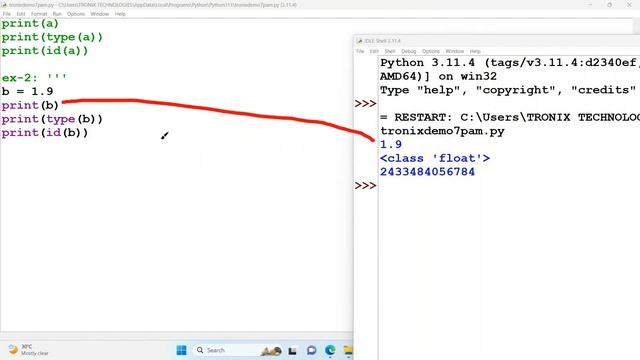Open Task View from the taskbar
Screen dimensions: 640x360
point(292,350)
